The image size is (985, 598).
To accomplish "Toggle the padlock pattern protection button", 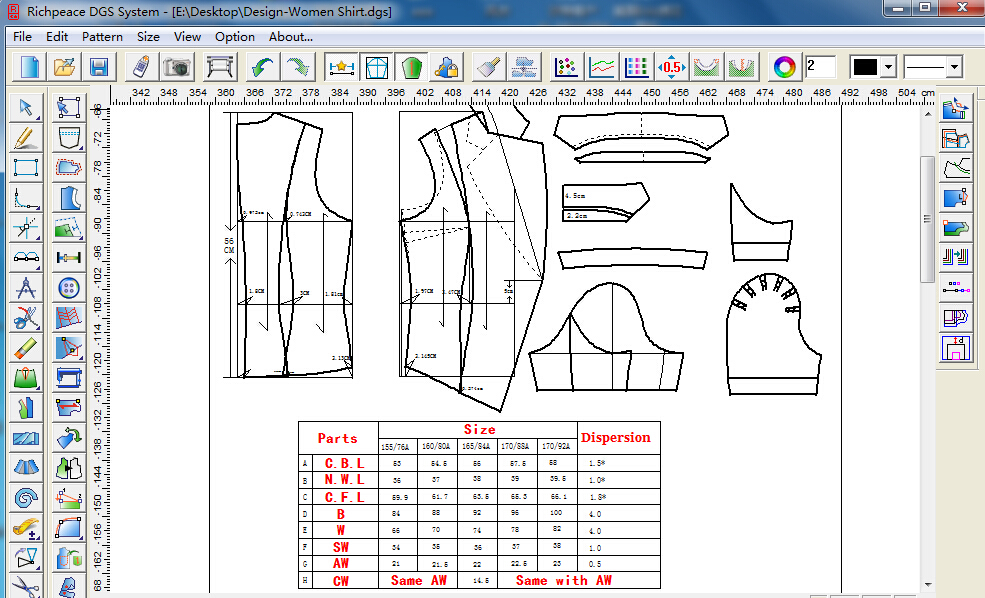I will (x=446, y=66).
